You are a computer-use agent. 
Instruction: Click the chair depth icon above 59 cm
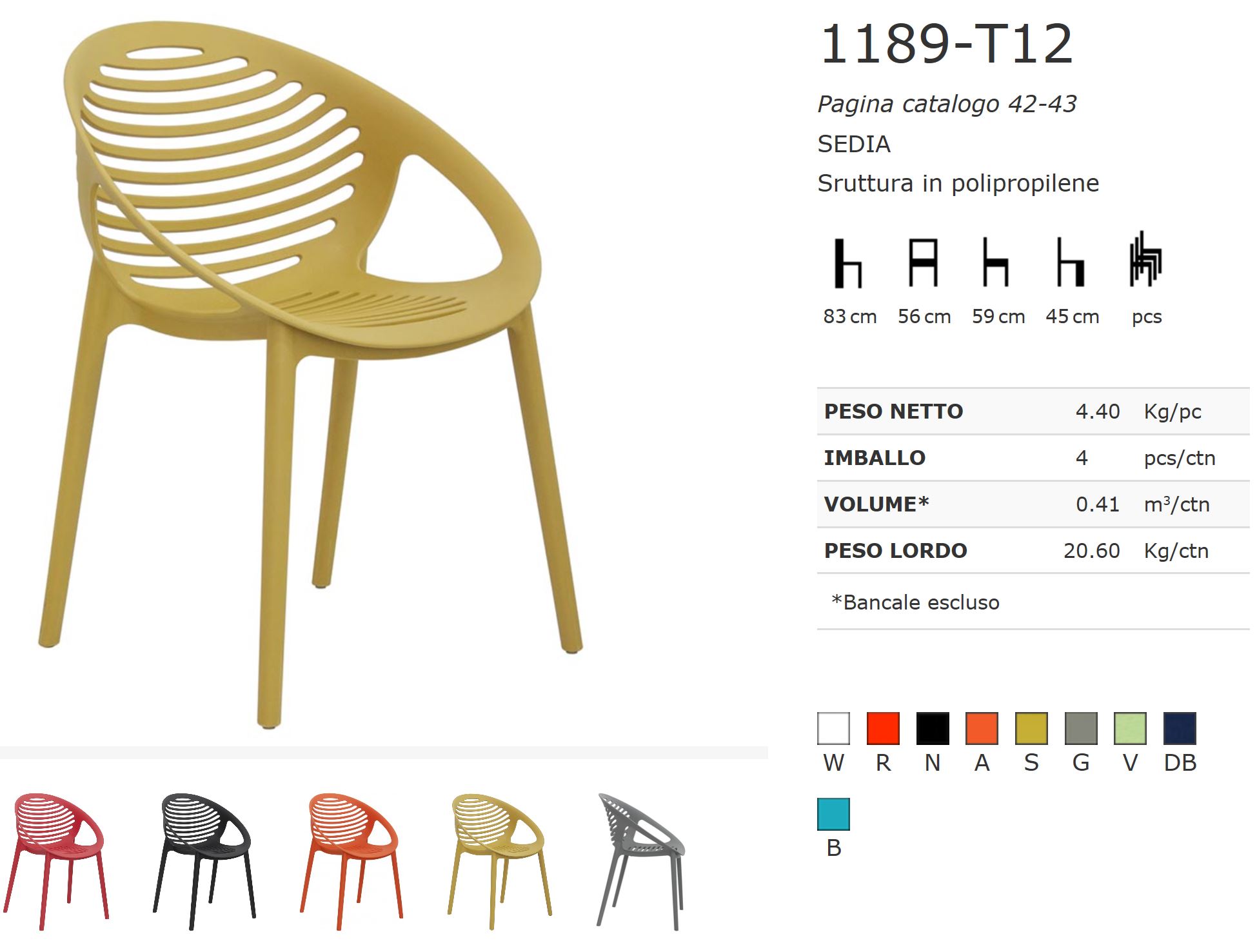[996, 263]
